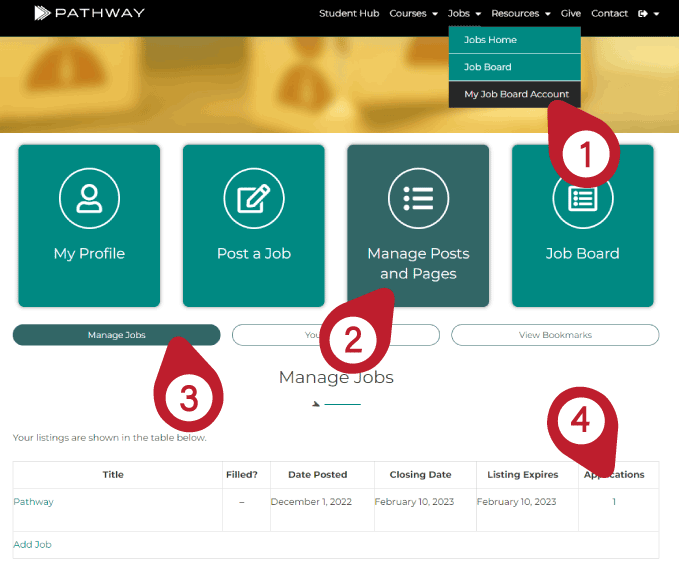
Task: Select Job Board in the Jobs dropdown
Action: coord(488,67)
